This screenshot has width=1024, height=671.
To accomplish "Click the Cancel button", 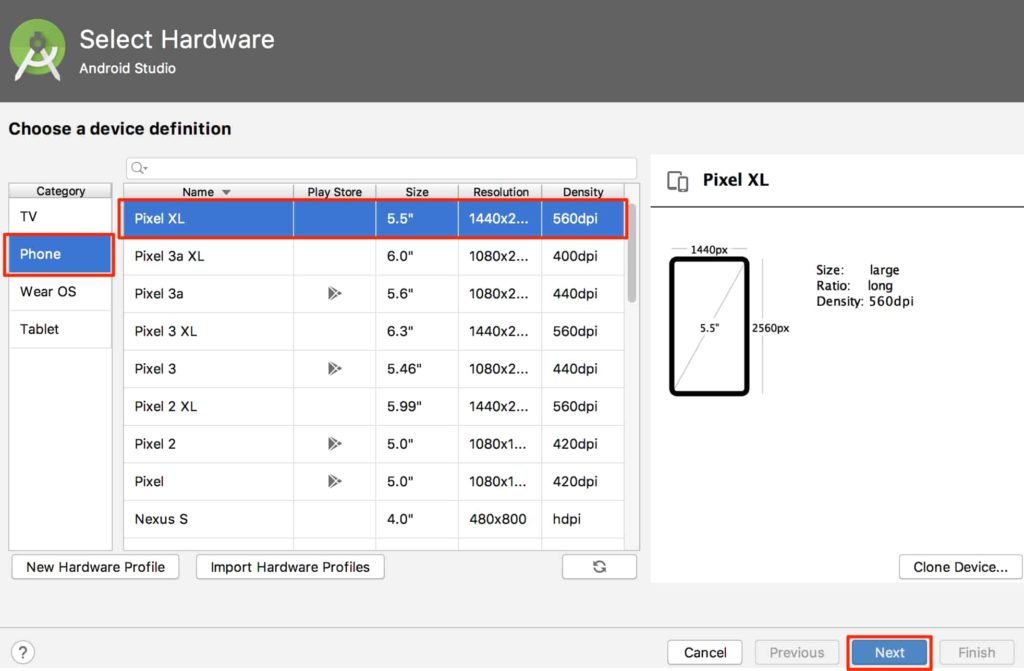I will coord(705,652).
